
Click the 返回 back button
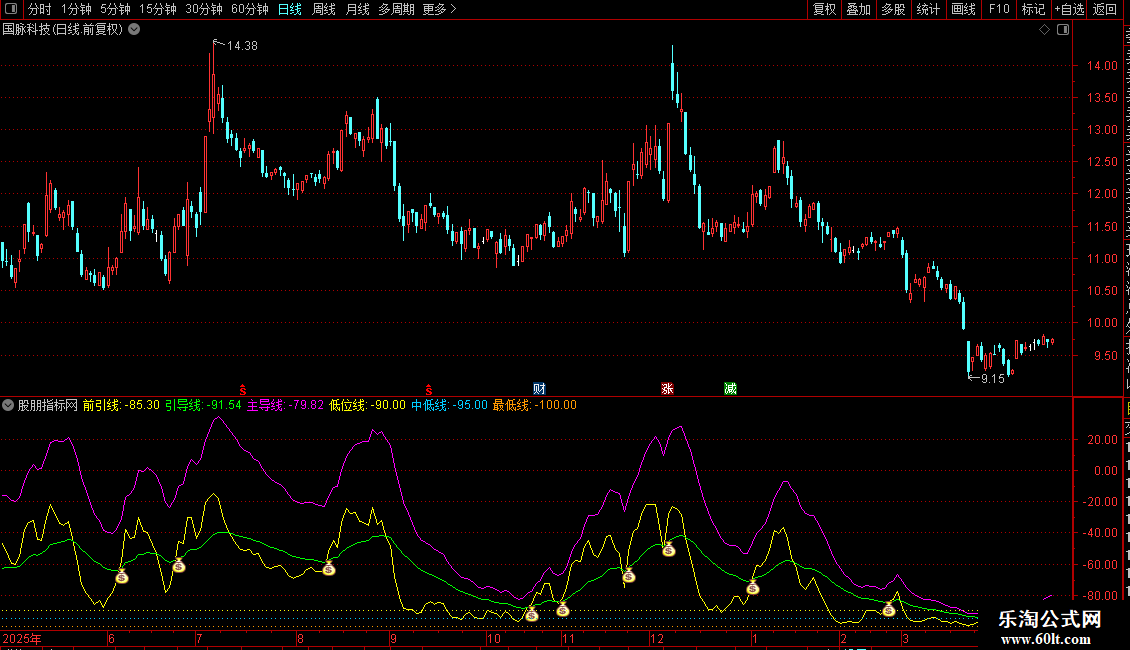click(x=1105, y=9)
